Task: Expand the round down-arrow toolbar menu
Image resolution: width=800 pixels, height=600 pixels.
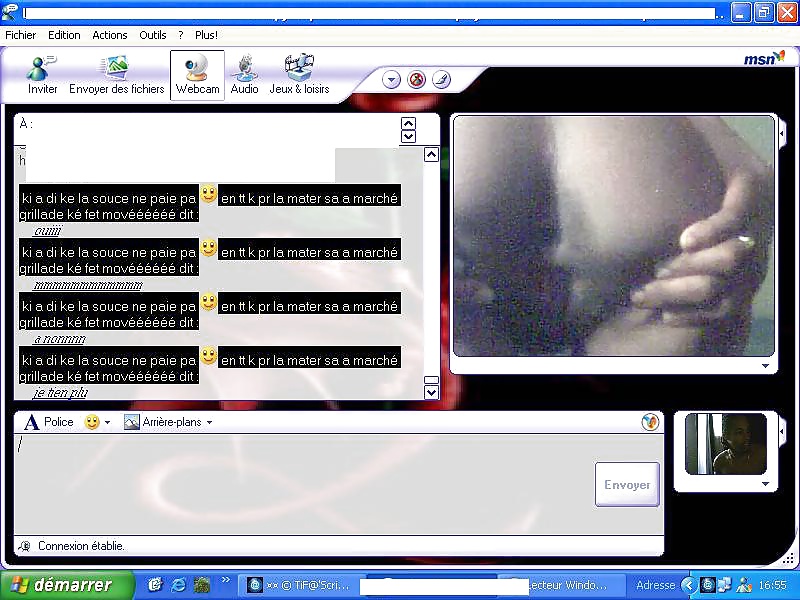Action: pos(392,80)
